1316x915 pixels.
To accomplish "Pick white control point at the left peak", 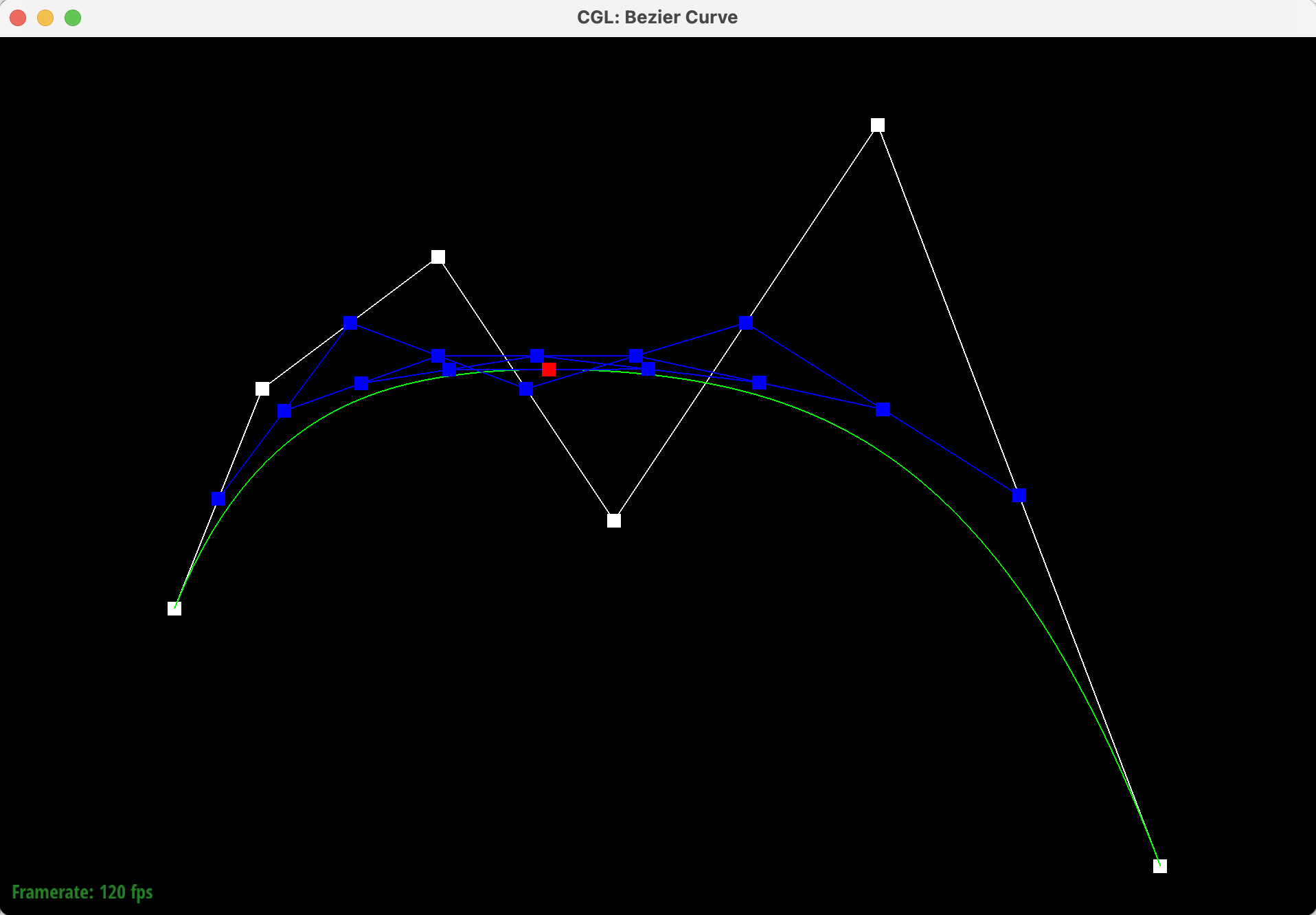I will (438, 257).
